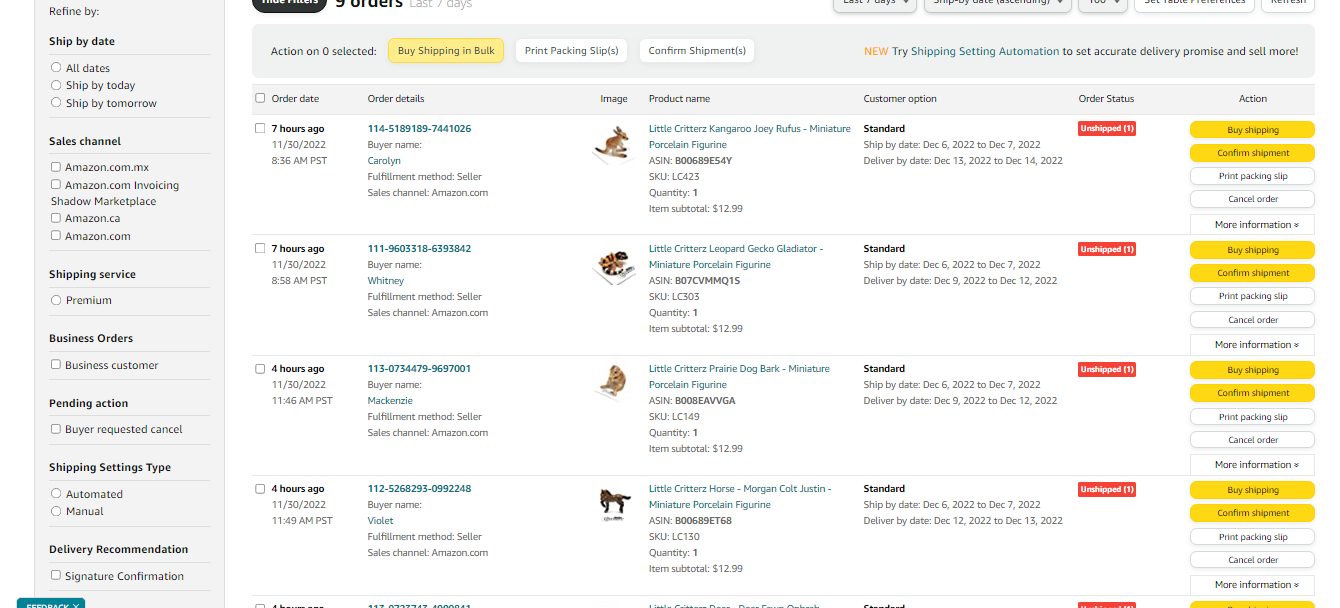This screenshot has height=608, width=1340.
Task: Confirm shipment for Whitney's Leopard Gecko order
Action: click(1252, 273)
